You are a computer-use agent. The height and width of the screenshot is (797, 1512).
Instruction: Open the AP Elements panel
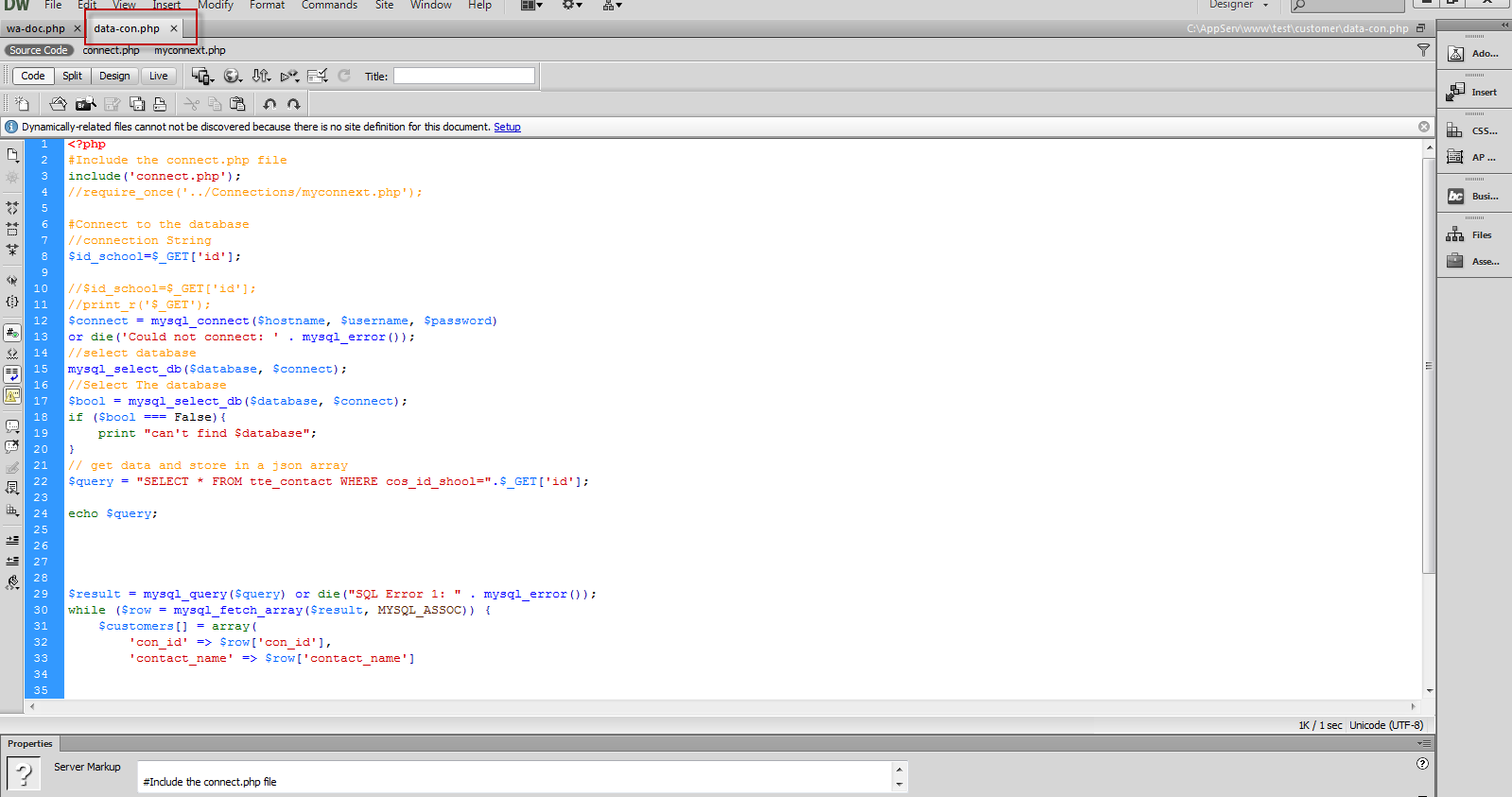pyautogui.click(x=1473, y=157)
